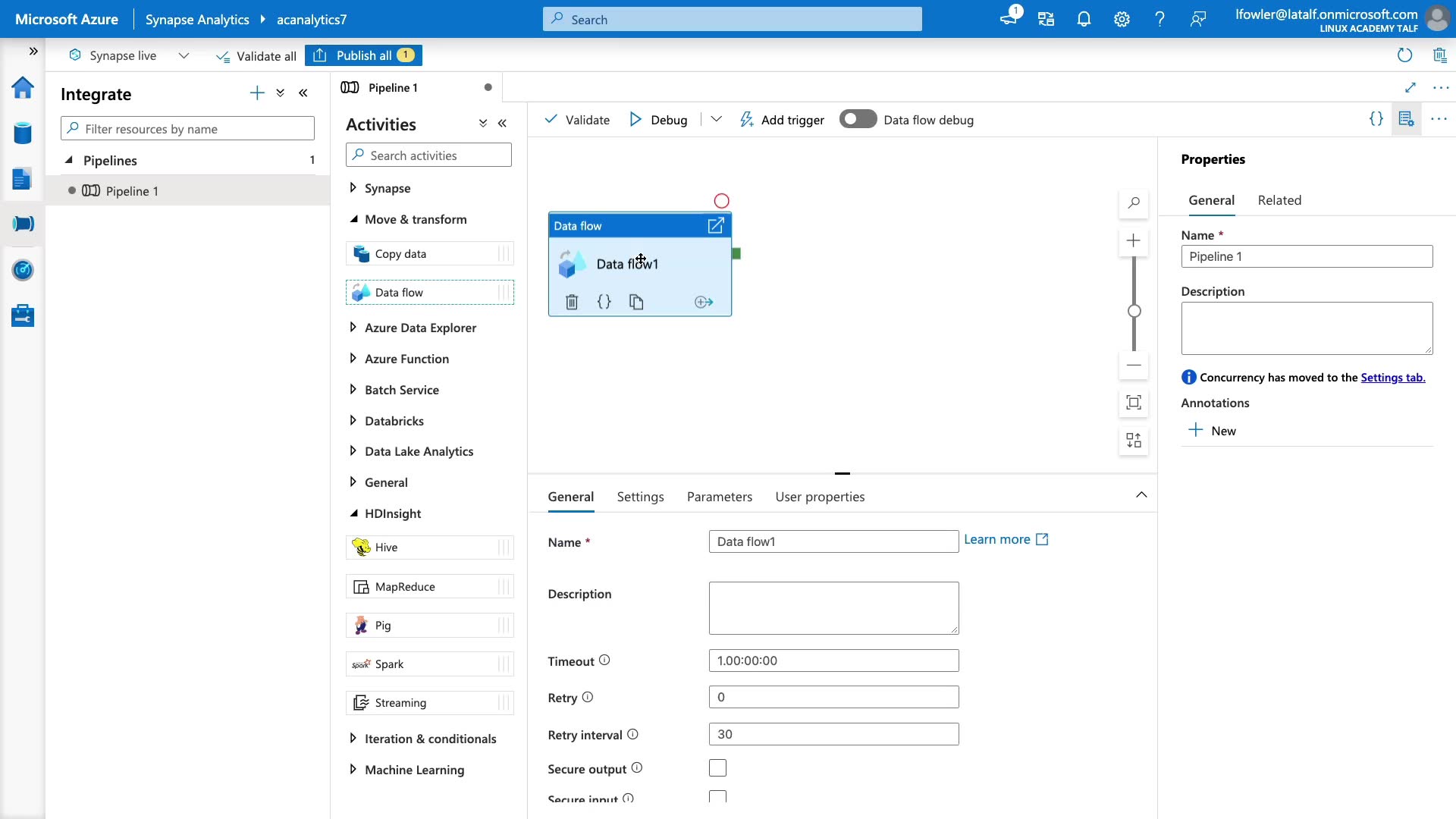Clone the Data flow1 activity with the copy icon
Screen dimensions: 1456x819
636,303
